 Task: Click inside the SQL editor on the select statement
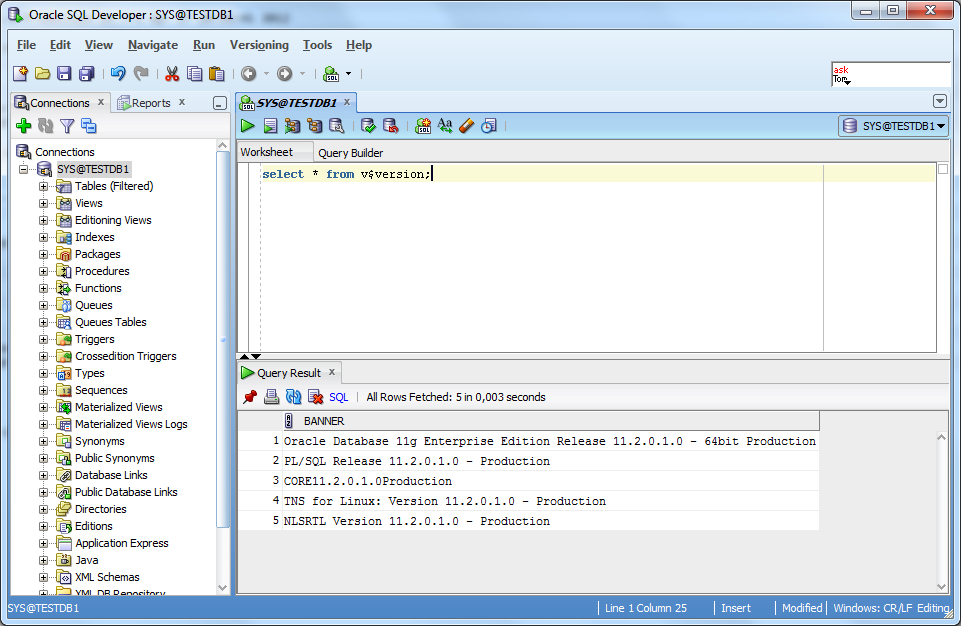click(x=346, y=174)
